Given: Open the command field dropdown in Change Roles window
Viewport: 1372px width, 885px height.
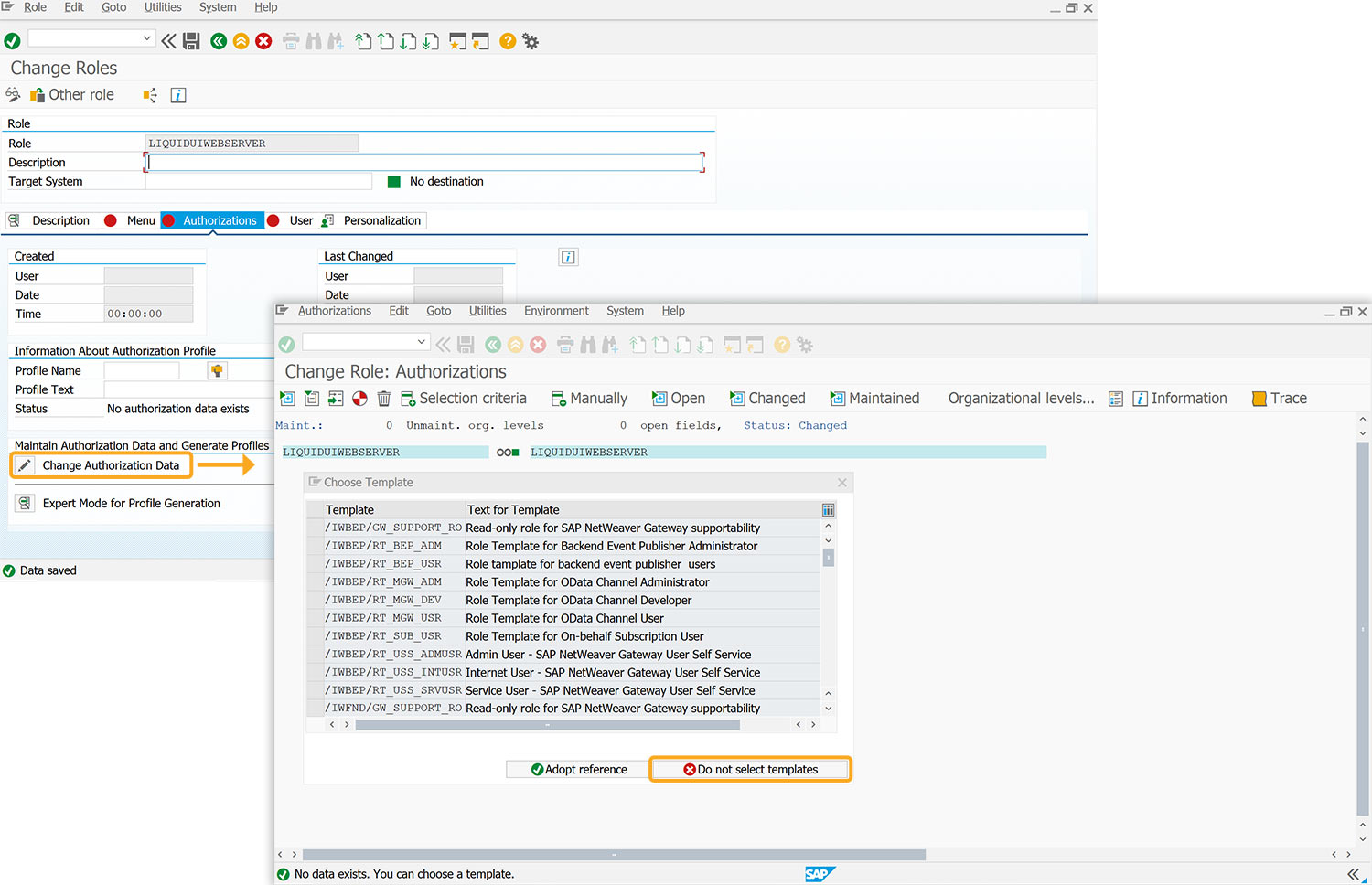Looking at the screenshot, I should 146,38.
